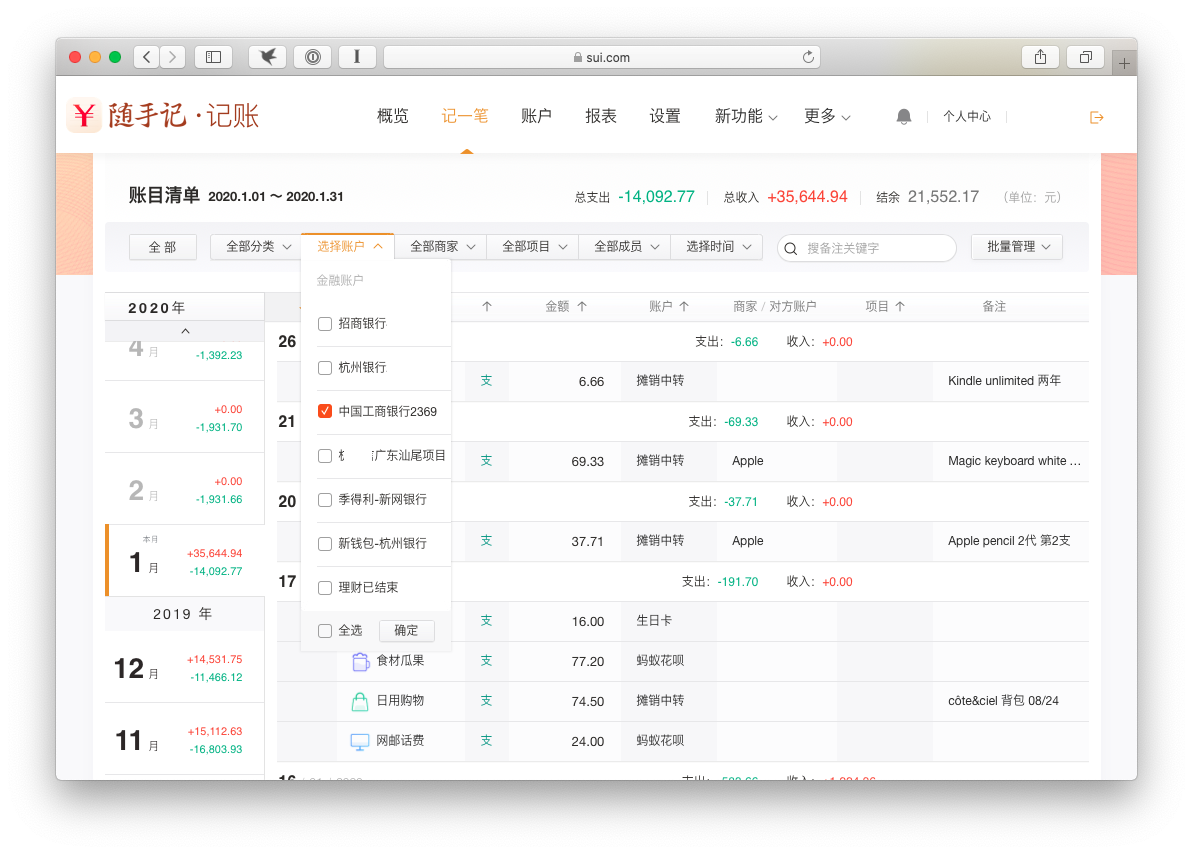Tick the 全选 select-all checkbox
The width and height of the screenshot is (1193, 854).
(325, 630)
